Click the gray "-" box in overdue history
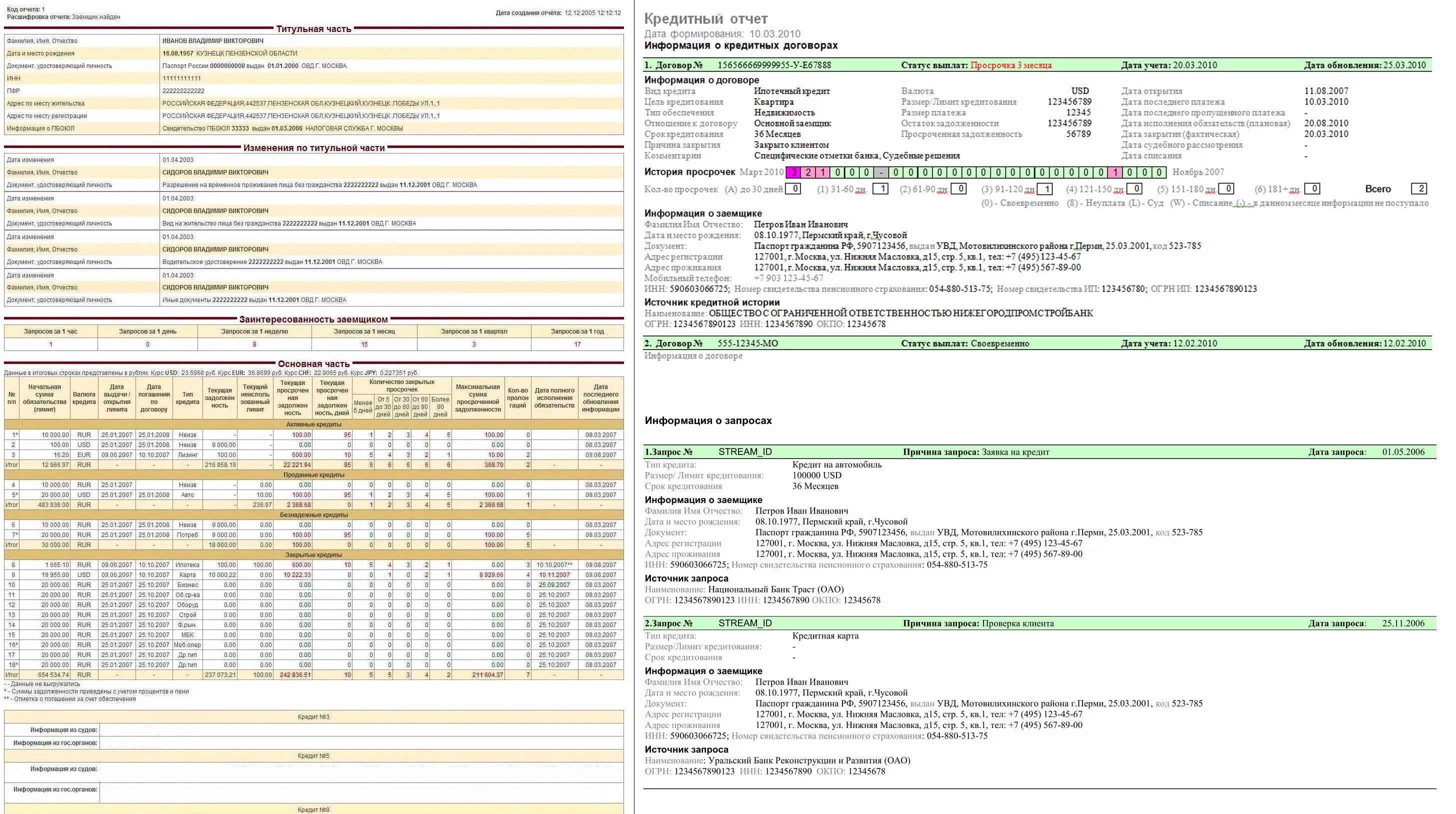 (x=881, y=172)
